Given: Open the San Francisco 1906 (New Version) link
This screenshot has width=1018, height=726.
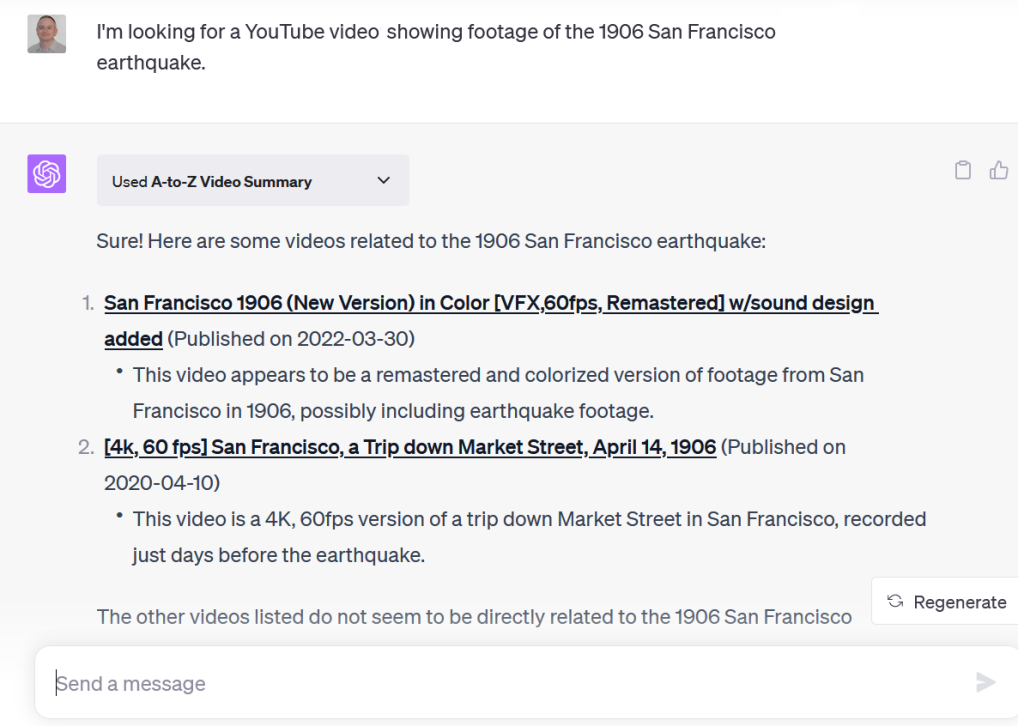Looking at the screenshot, I should click(489, 303).
